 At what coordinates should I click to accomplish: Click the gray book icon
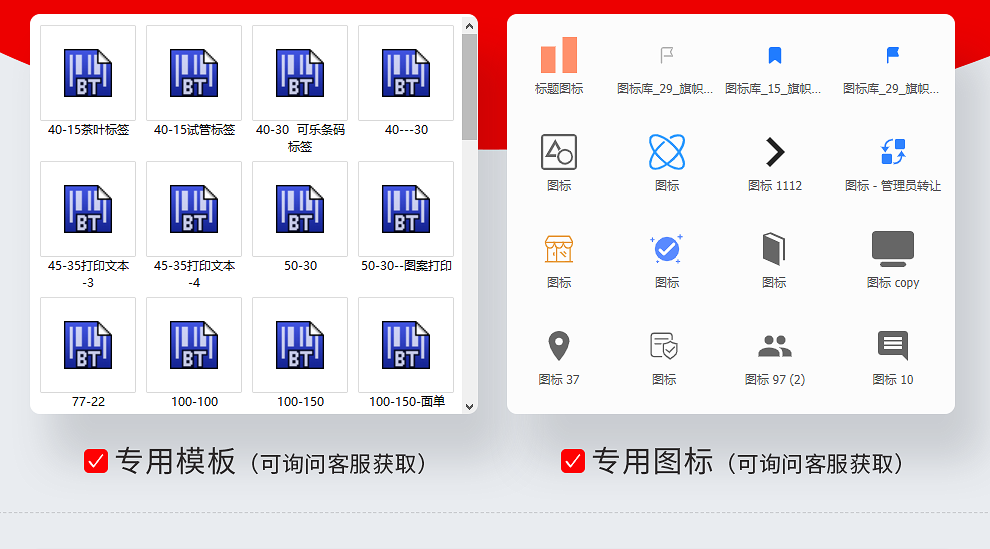pyautogui.click(x=774, y=249)
